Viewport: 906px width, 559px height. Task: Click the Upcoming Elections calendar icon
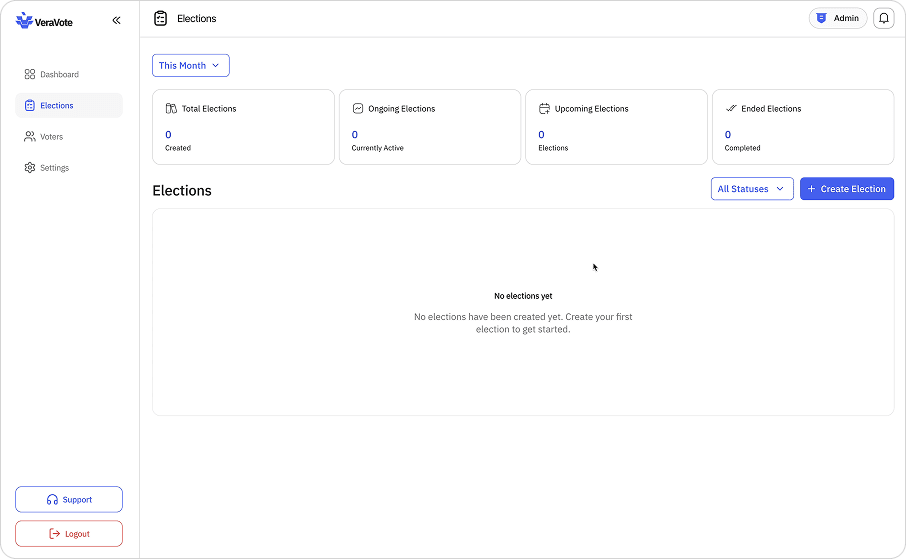click(x=544, y=109)
